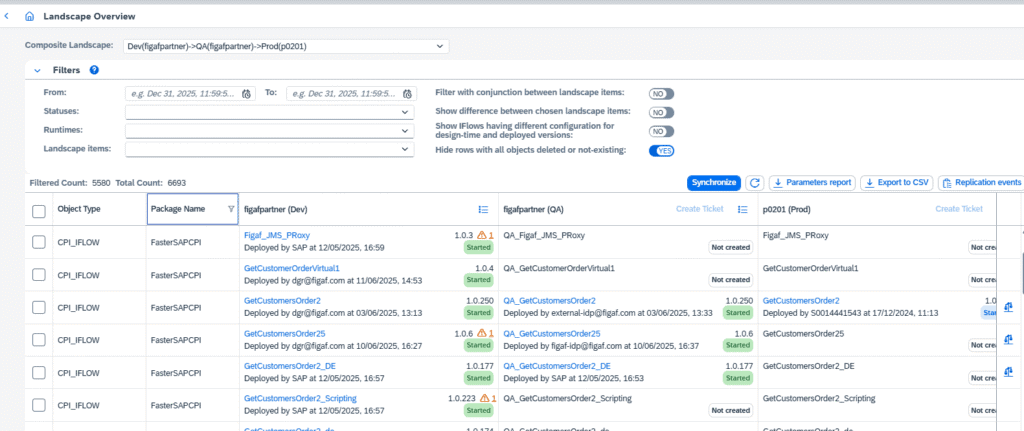This screenshot has width=1024, height=431.
Task: Tick the select-all checkbox in the table header
Action: pos(39,210)
